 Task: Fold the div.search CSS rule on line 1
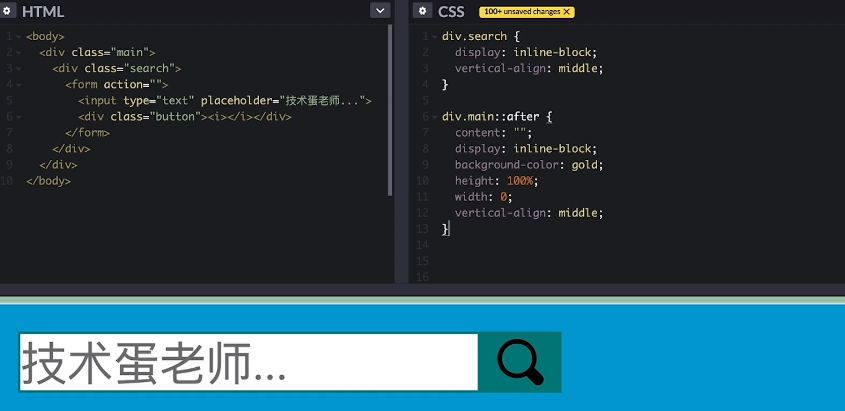pos(434,37)
